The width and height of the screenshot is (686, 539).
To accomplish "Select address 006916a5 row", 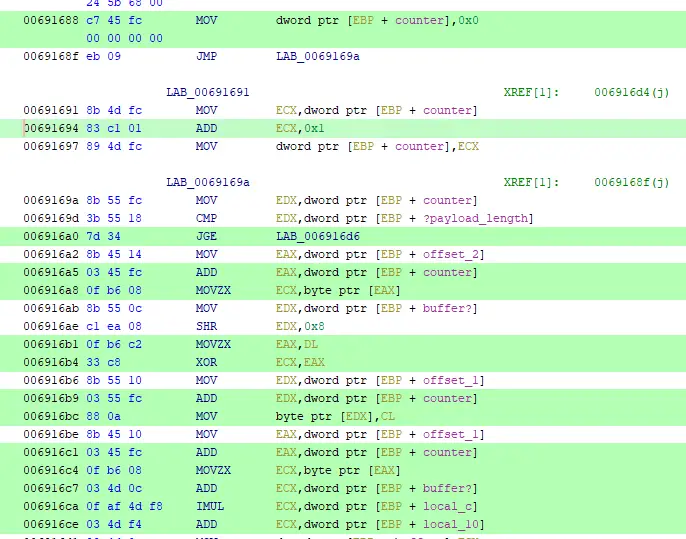I will point(51,272).
